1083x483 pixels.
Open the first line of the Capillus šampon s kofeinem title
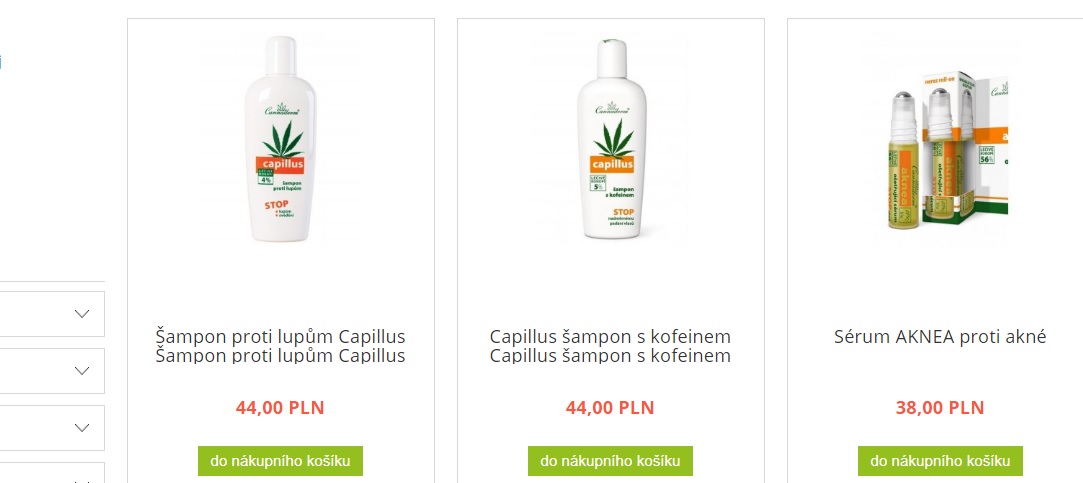(x=611, y=337)
